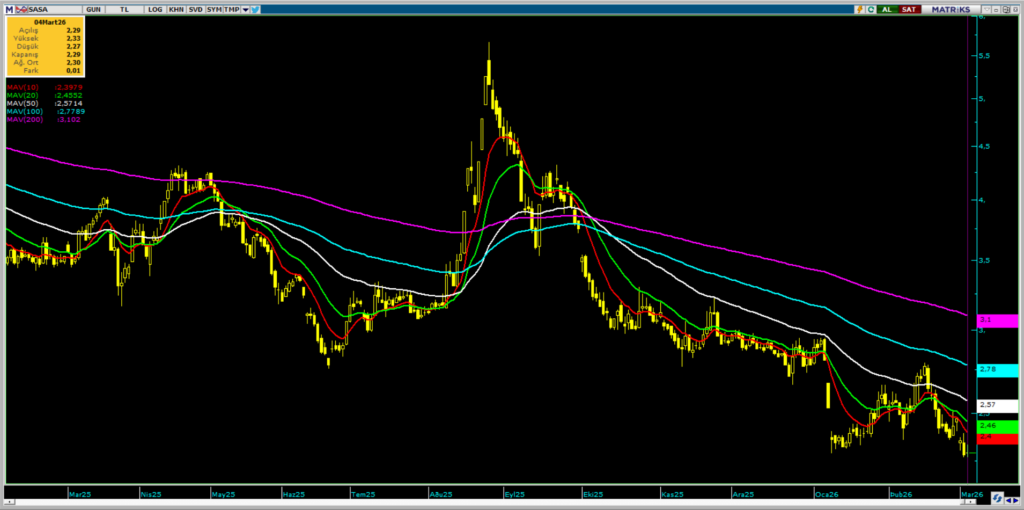Open the SYM menu

tap(214, 8)
